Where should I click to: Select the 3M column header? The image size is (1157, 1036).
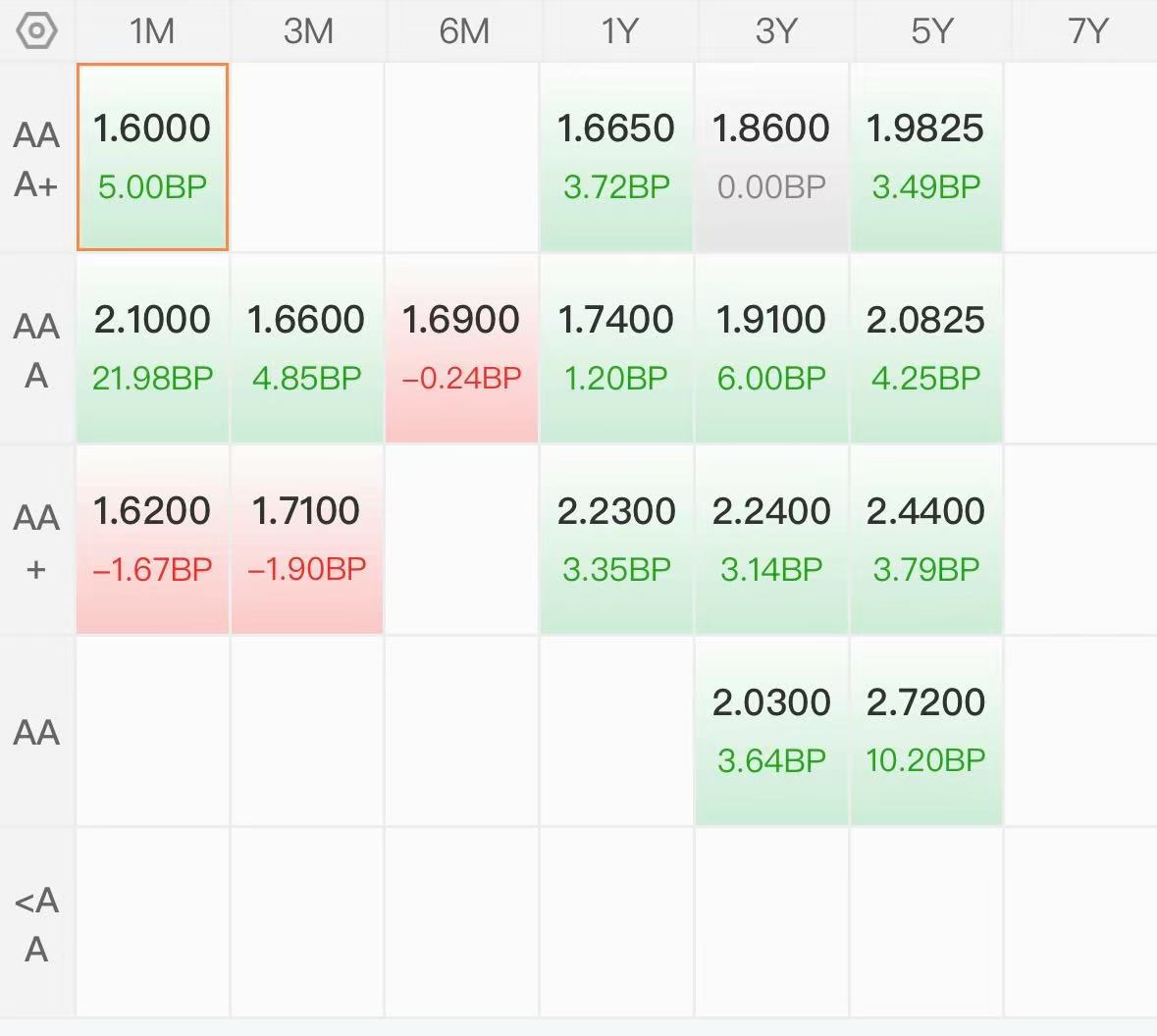point(308,31)
